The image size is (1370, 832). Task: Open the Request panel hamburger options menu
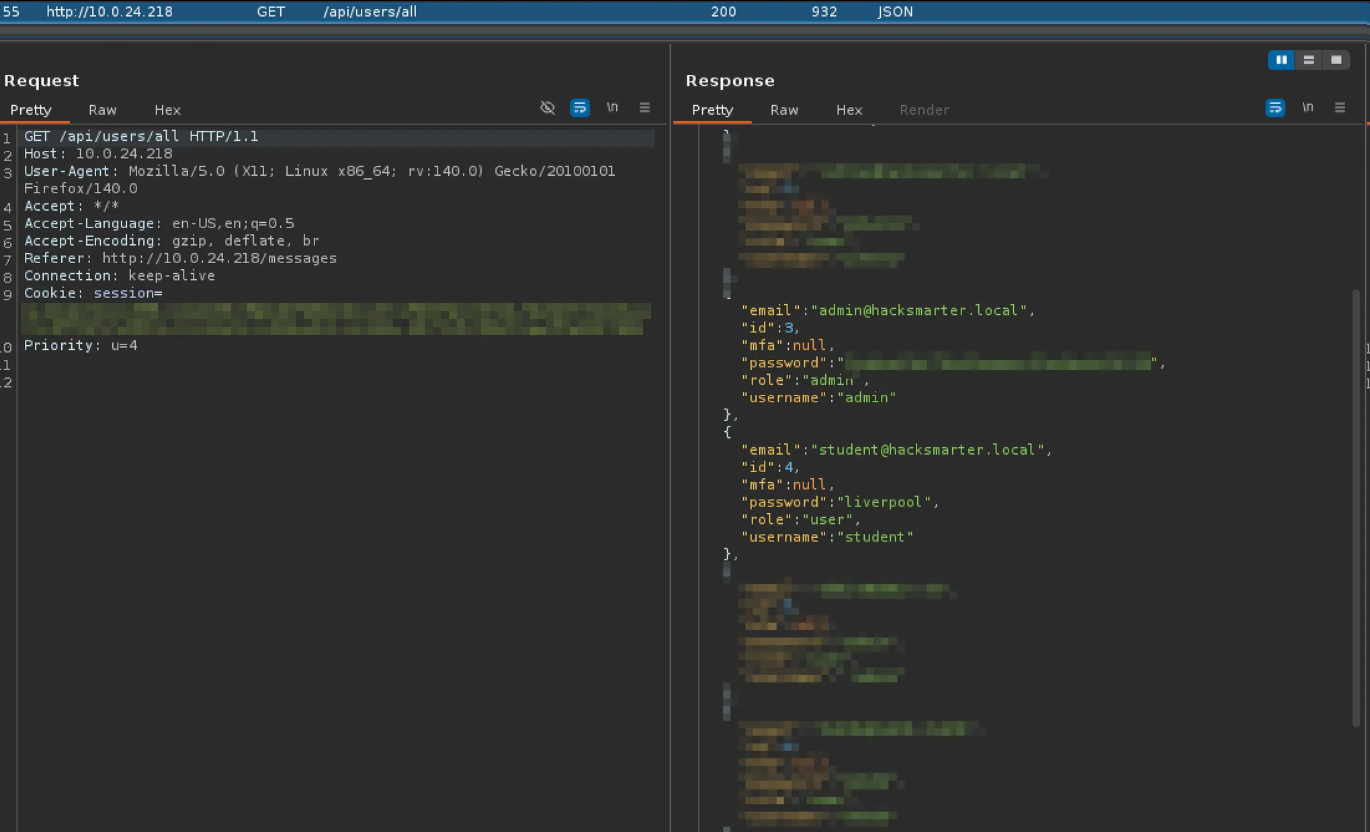click(x=645, y=108)
